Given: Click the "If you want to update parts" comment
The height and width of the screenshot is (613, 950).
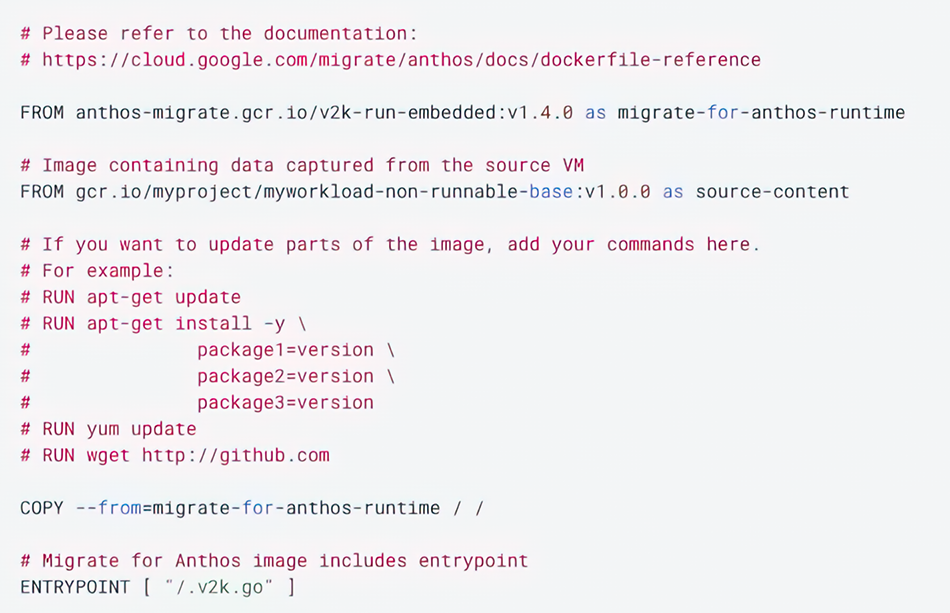Looking at the screenshot, I should tap(390, 245).
